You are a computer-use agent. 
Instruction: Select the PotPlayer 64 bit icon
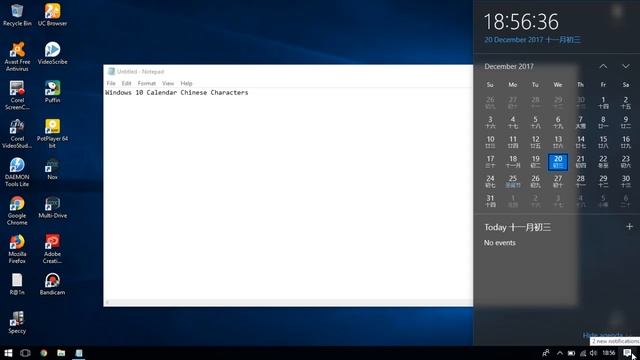52,133
